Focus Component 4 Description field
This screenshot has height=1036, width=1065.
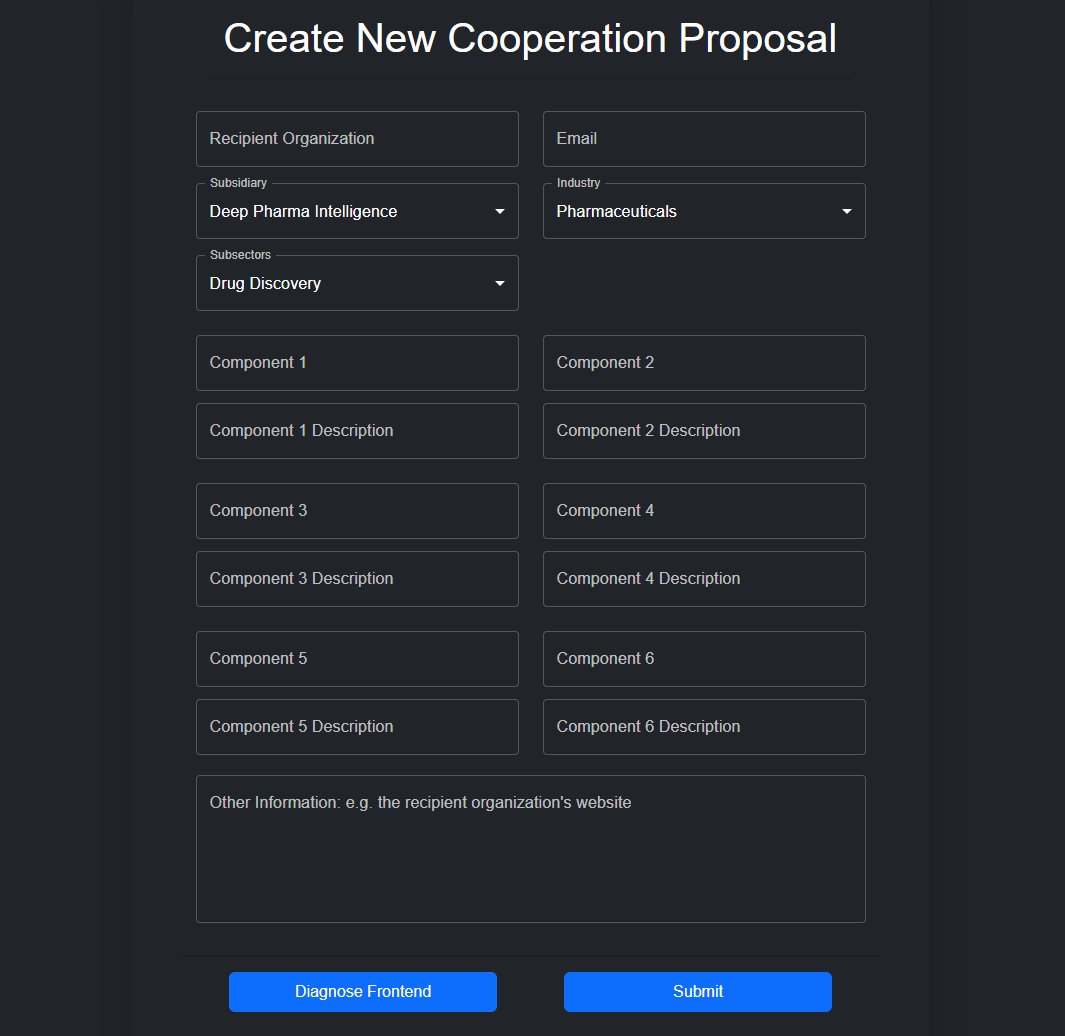tap(703, 579)
